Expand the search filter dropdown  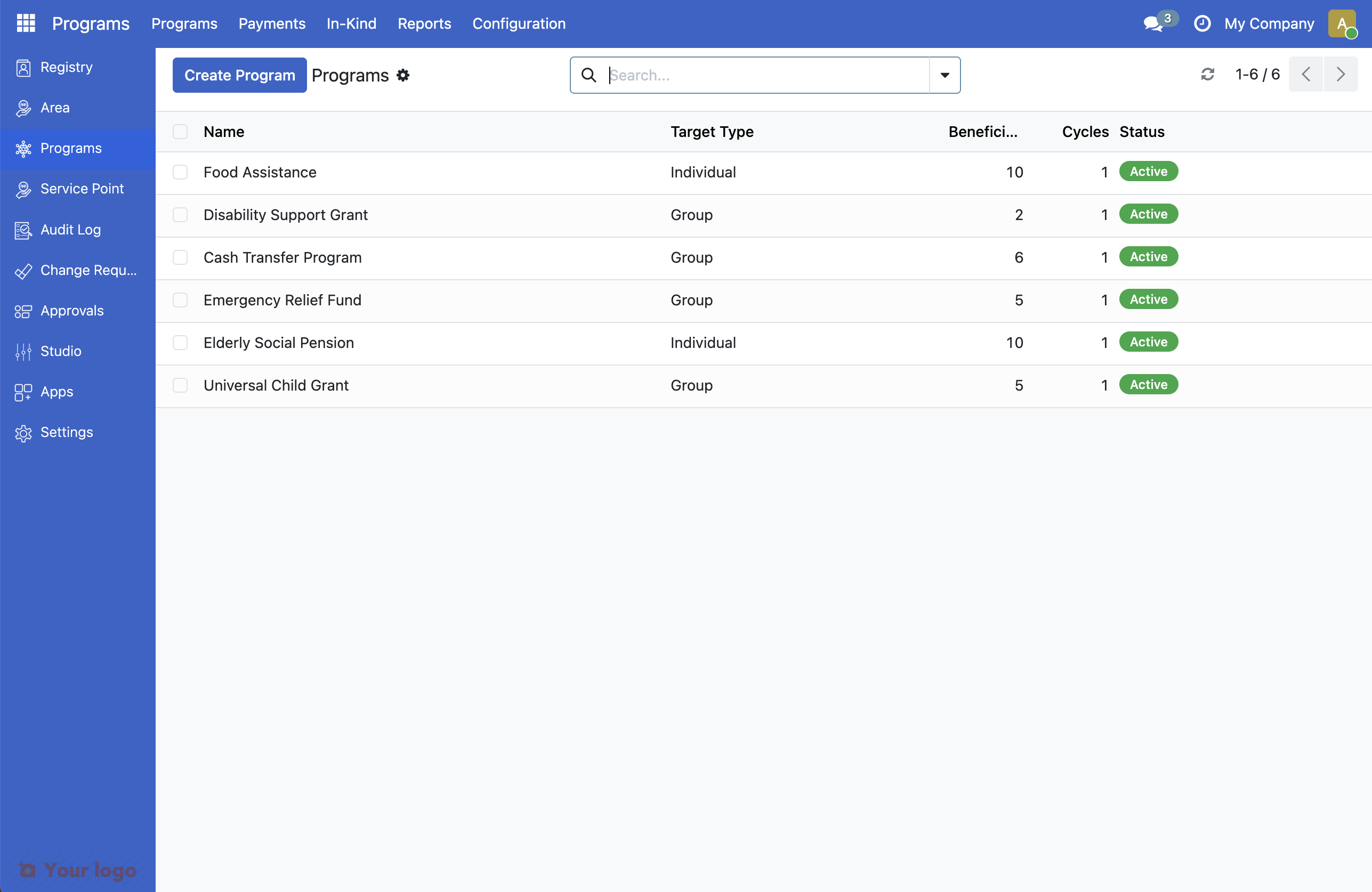[945, 75]
